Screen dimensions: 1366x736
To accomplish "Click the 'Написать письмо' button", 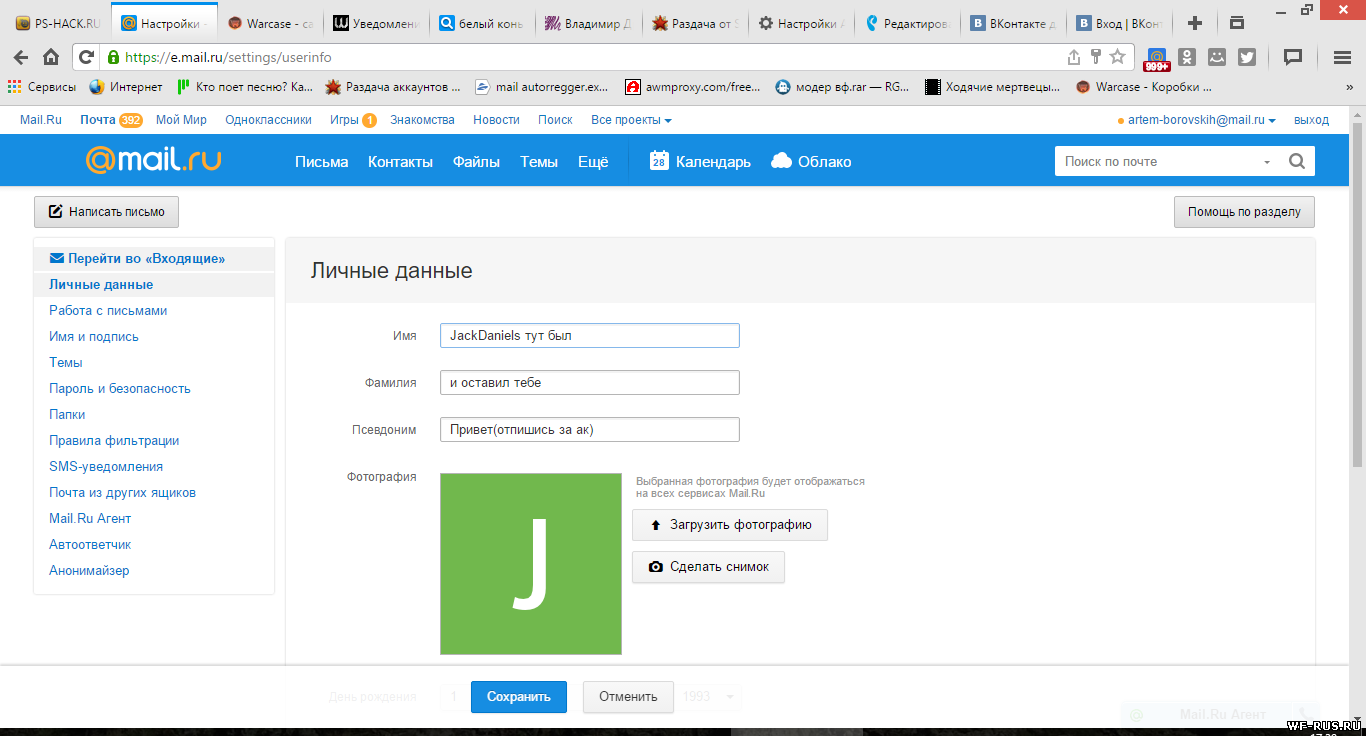I will [107, 212].
